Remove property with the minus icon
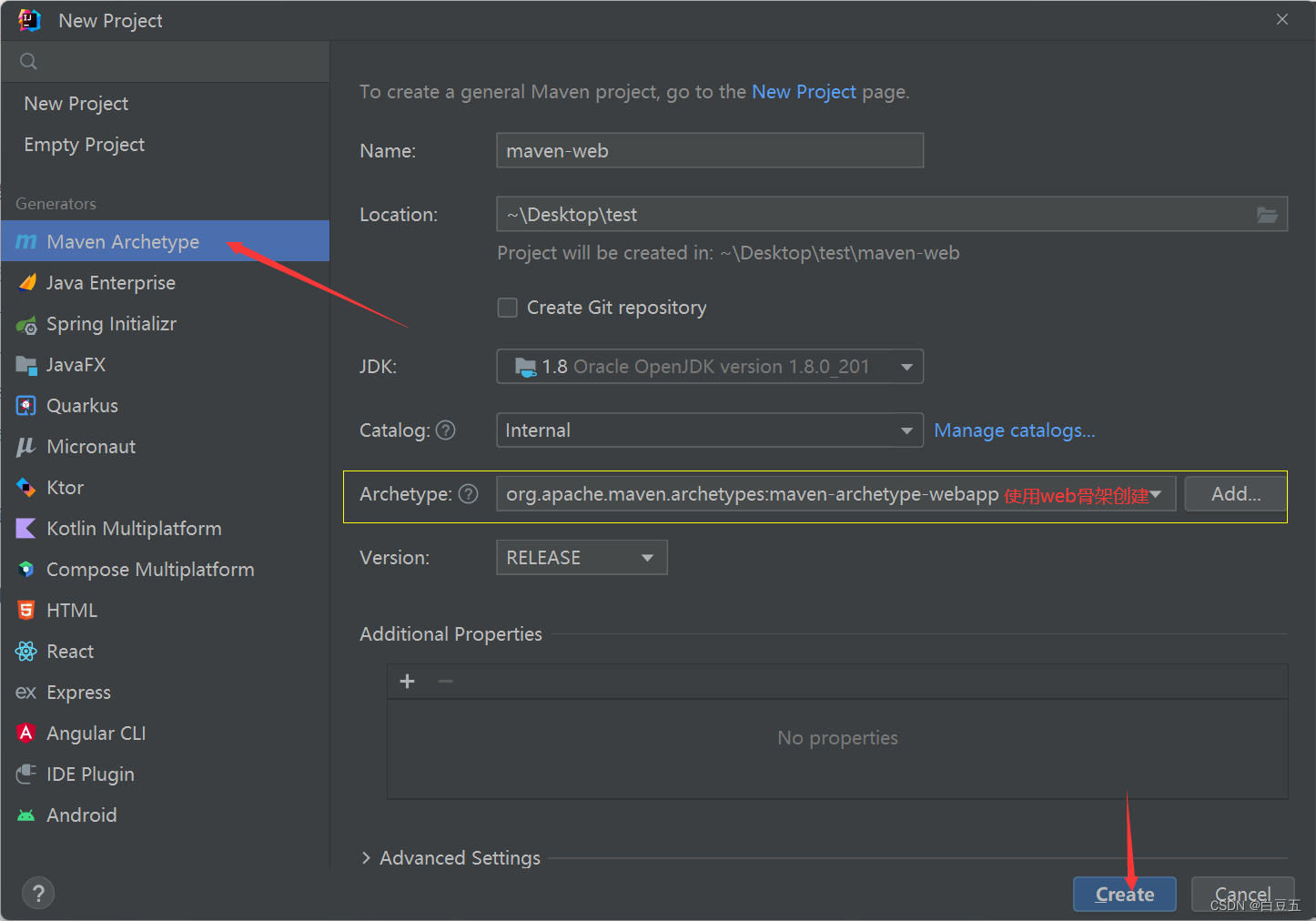The width and height of the screenshot is (1316, 921). pyautogui.click(x=445, y=682)
